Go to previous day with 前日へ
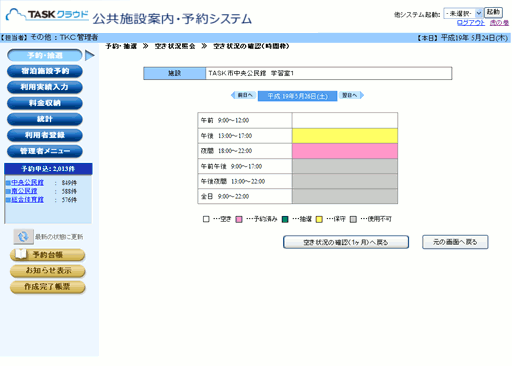 click(244, 95)
